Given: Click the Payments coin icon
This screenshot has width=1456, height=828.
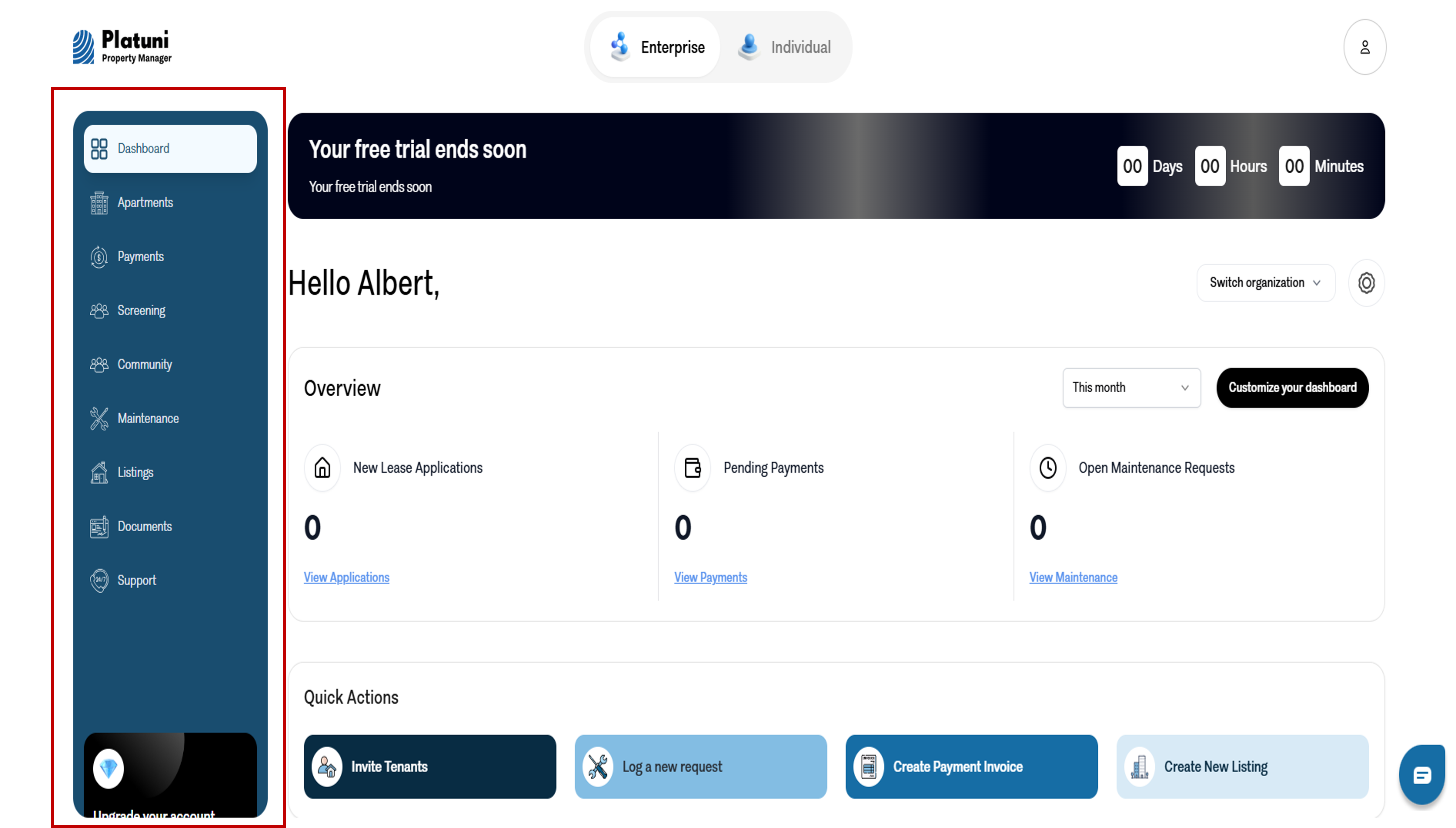Looking at the screenshot, I should 99,257.
